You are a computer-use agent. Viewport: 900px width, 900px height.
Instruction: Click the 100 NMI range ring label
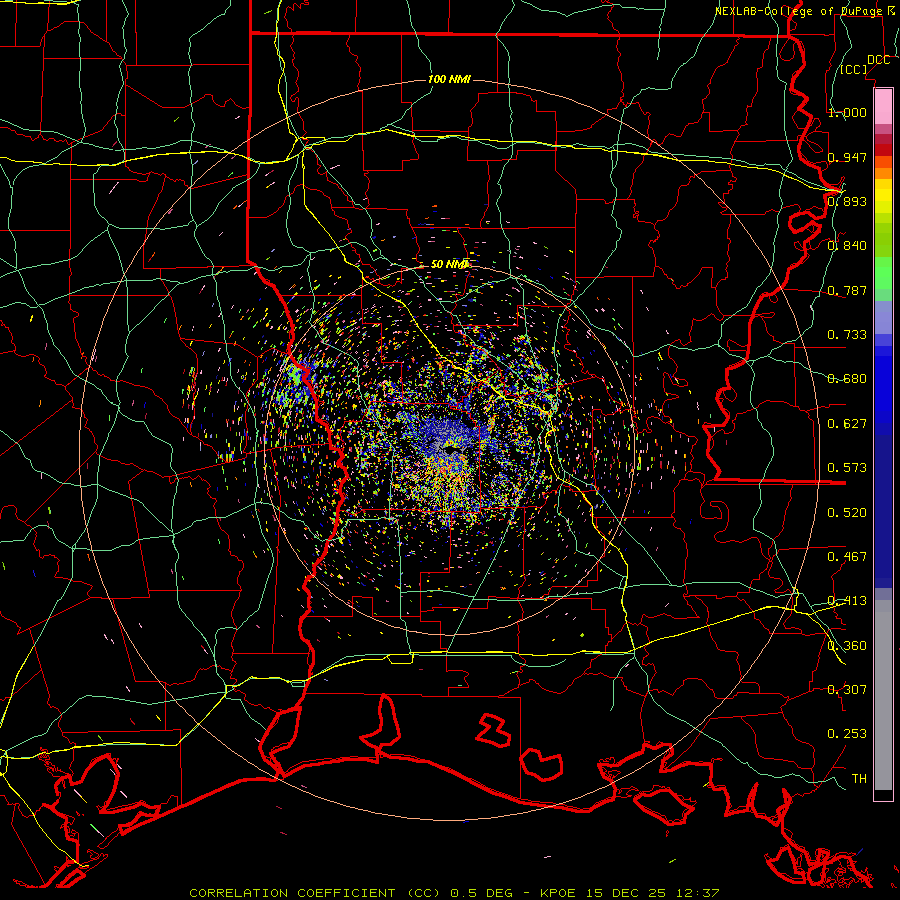(449, 79)
